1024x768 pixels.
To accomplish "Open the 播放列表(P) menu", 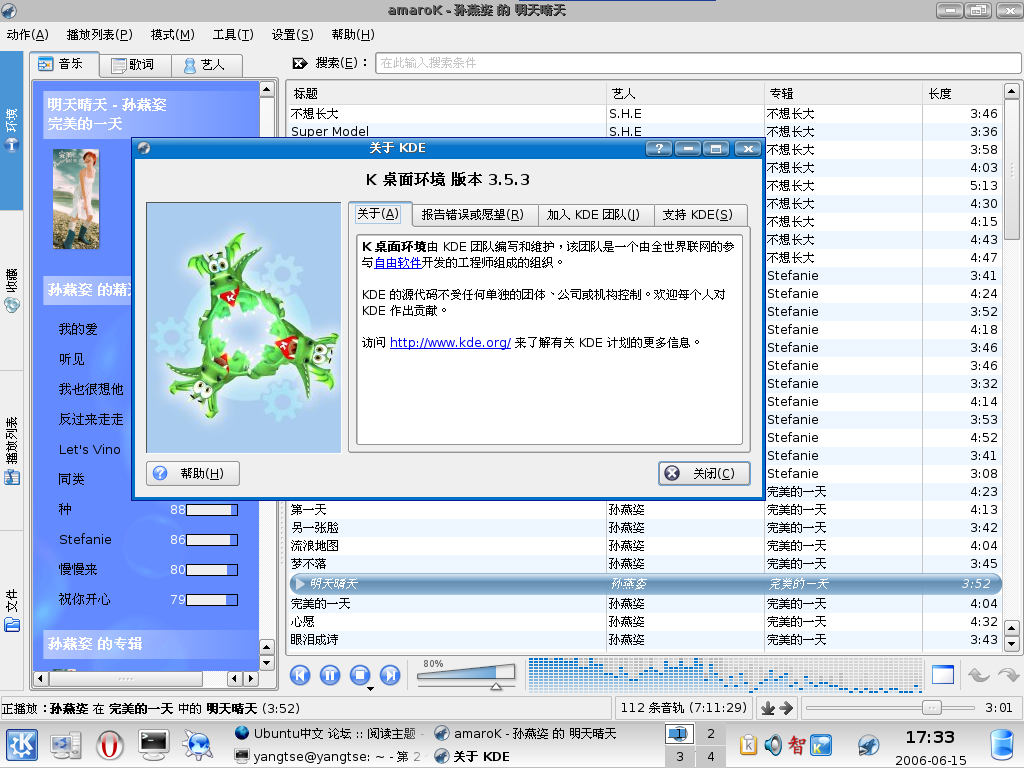I will point(99,35).
